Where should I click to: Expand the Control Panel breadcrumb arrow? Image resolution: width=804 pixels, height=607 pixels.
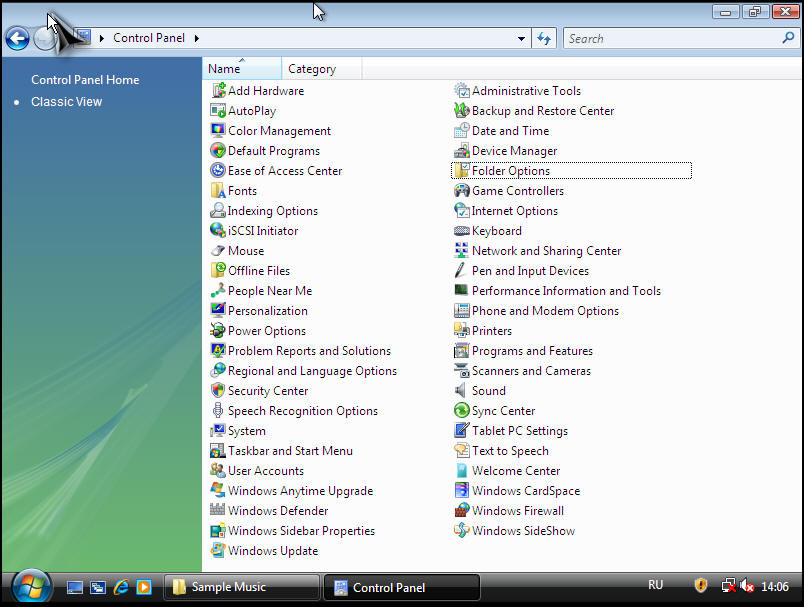coord(197,39)
